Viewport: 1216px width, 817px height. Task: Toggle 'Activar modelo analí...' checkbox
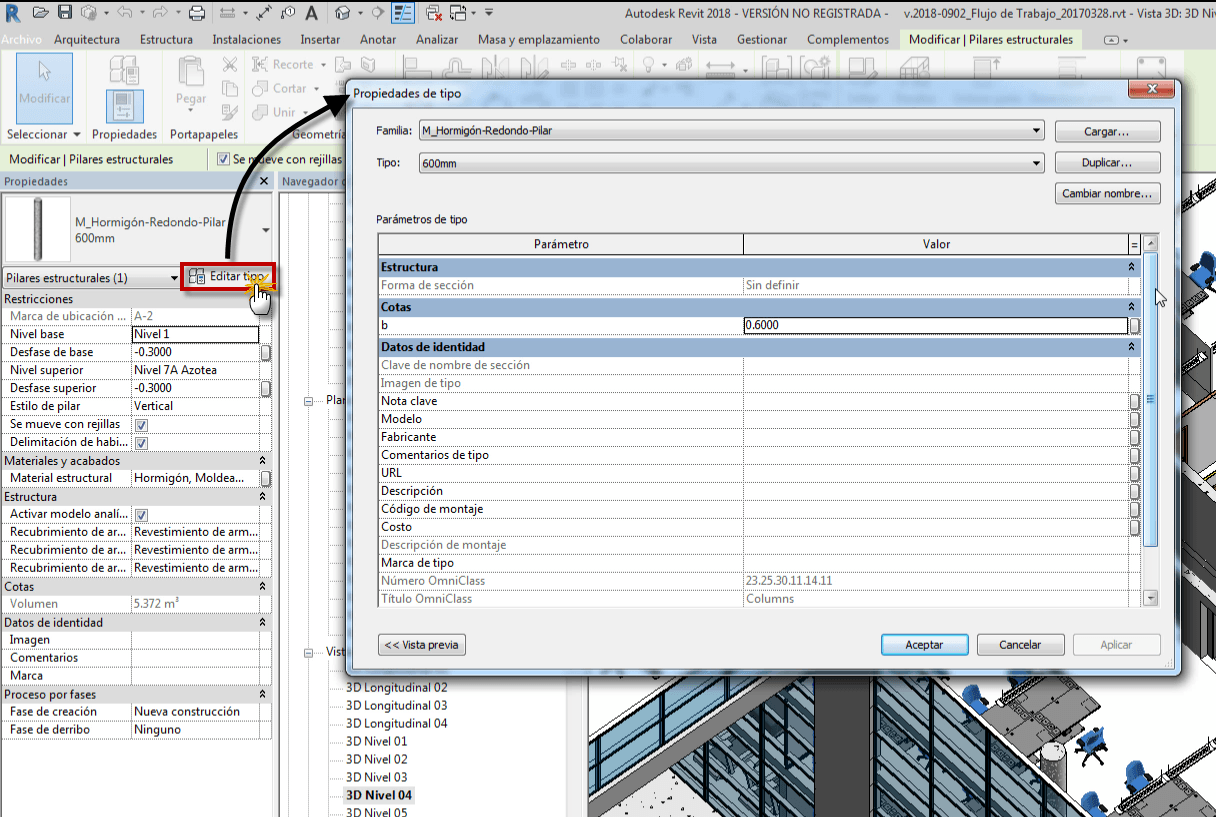(x=141, y=515)
